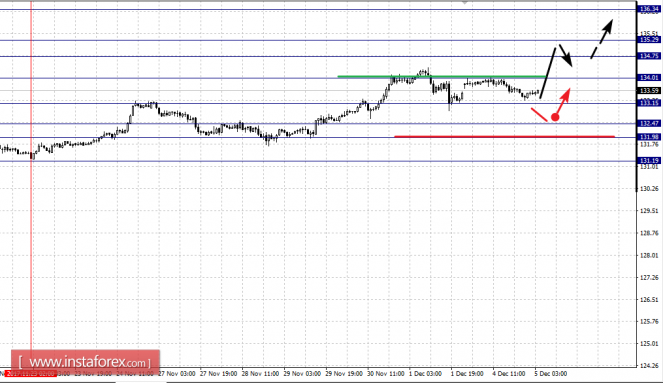The width and height of the screenshot is (663, 383).
Task: Click the 126.51 value on price axis
Action: [x=650, y=299]
